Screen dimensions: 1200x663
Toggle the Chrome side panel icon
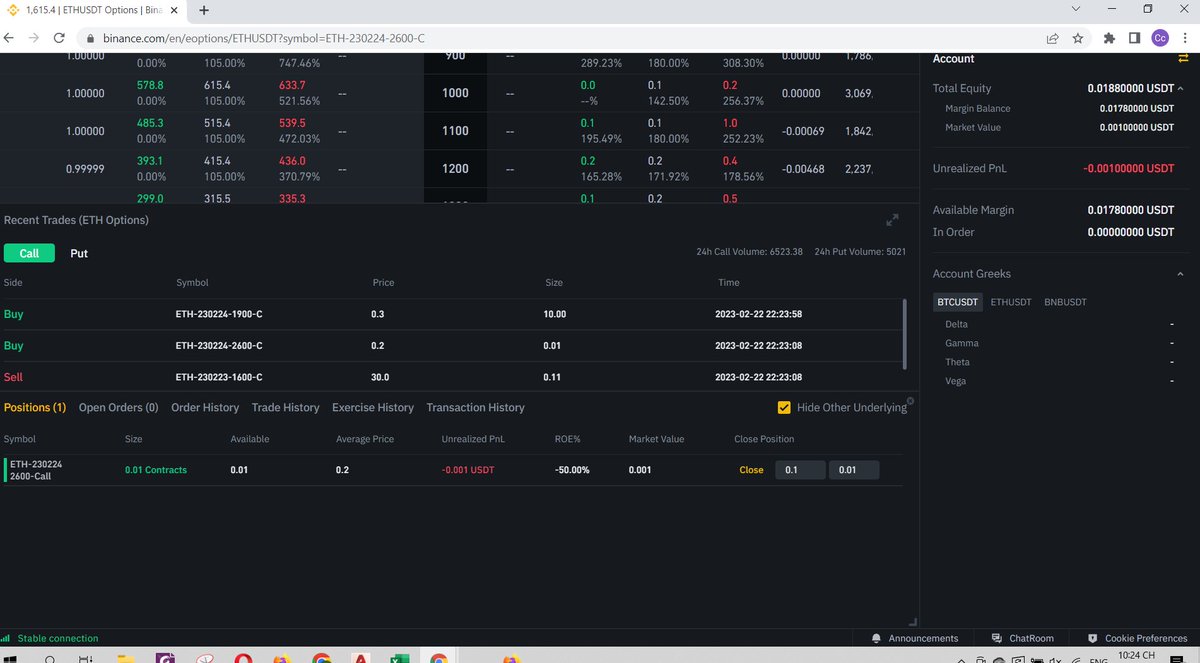[x=1134, y=38]
